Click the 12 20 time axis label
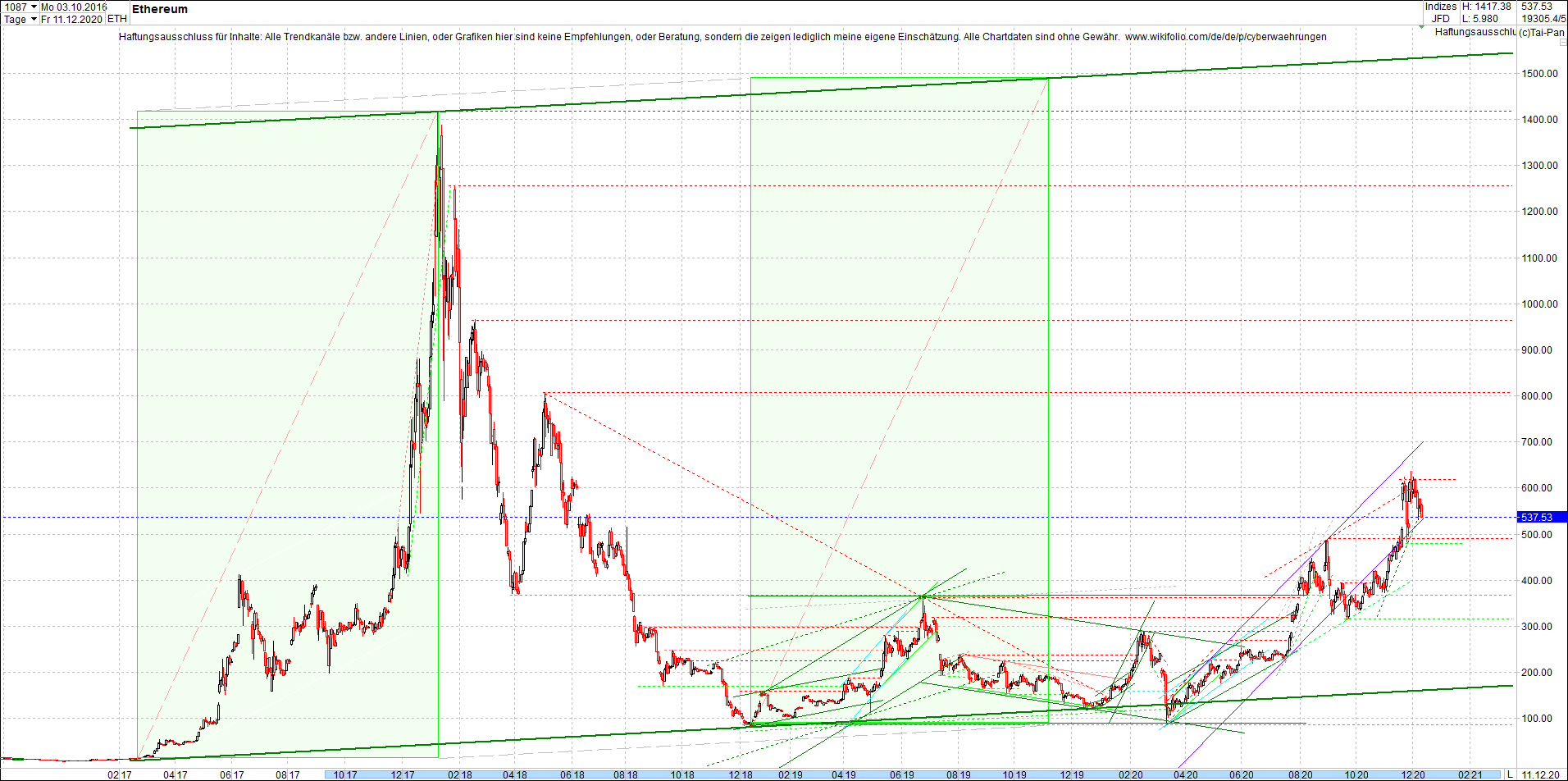The image size is (1568, 781). tap(1412, 774)
